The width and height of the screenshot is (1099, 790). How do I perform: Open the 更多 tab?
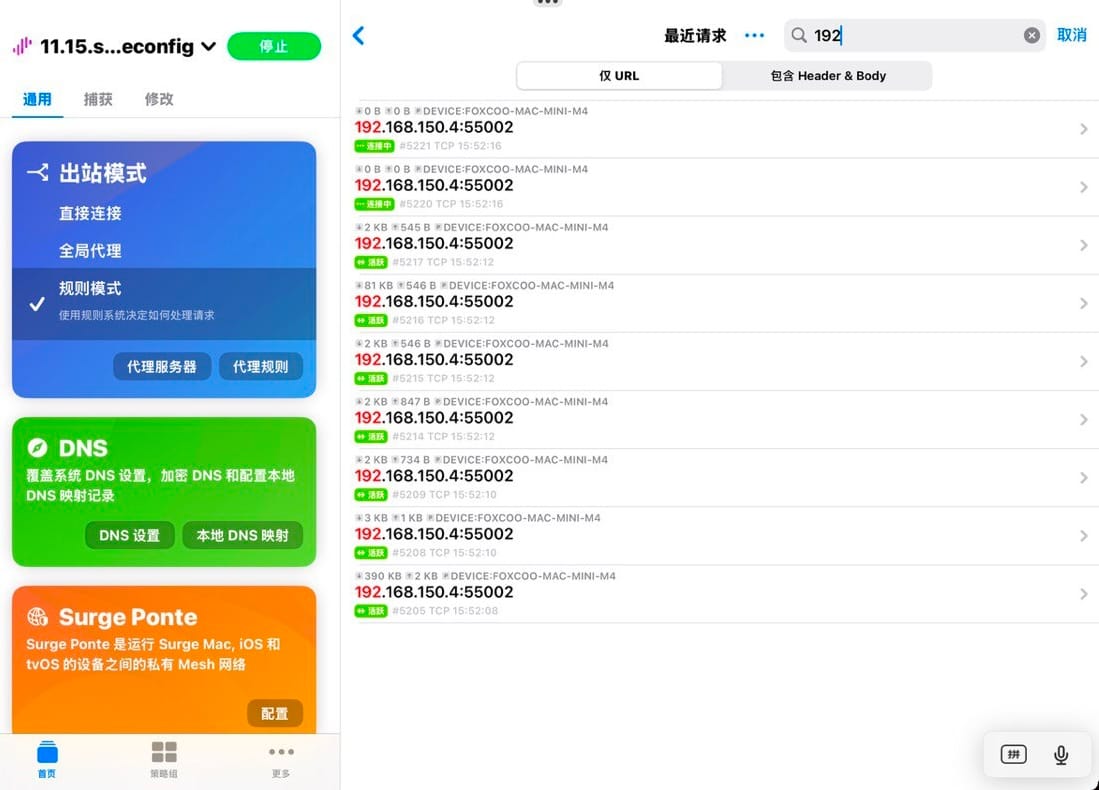(281, 759)
